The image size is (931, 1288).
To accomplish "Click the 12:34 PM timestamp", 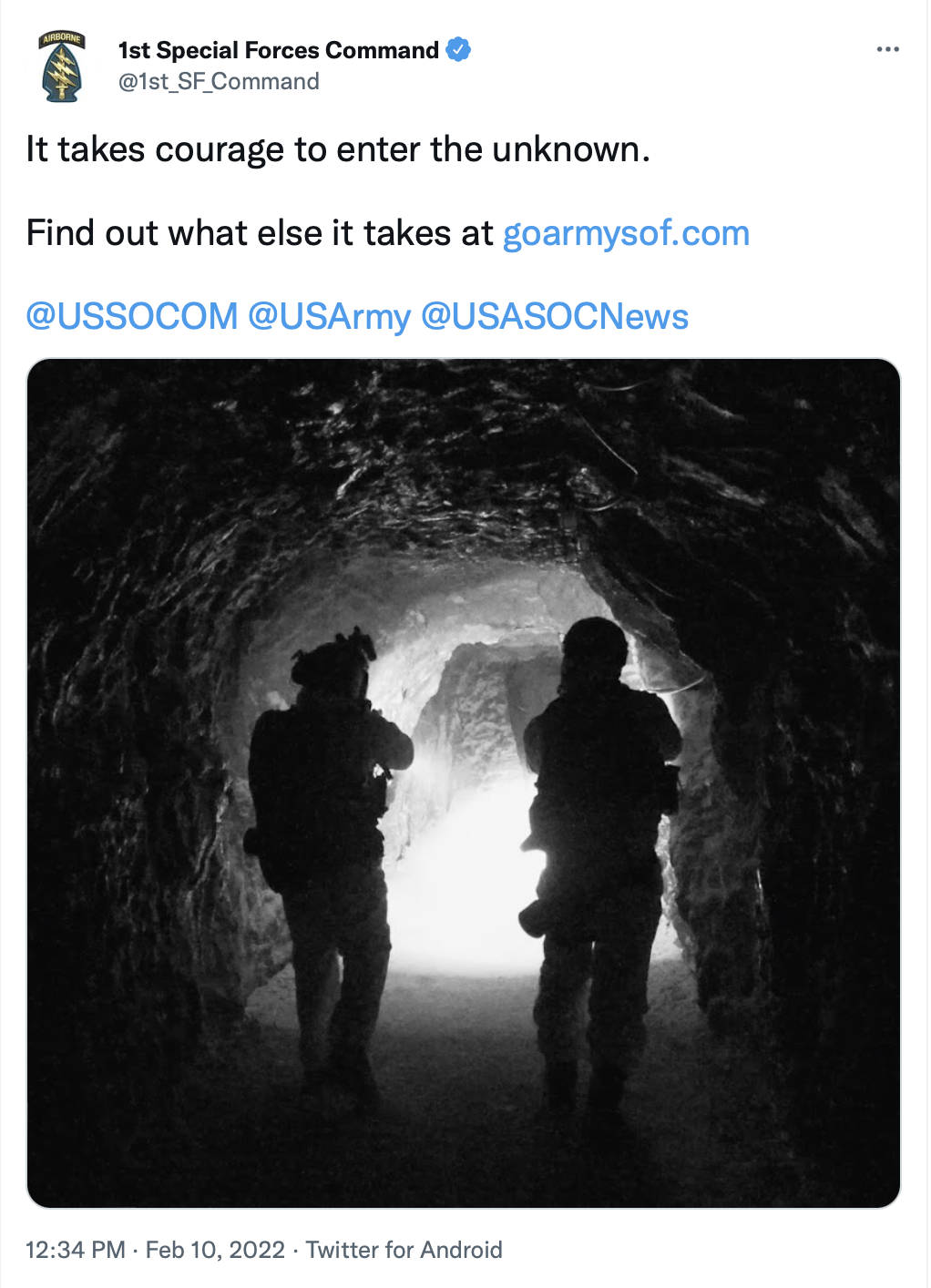I will click(x=76, y=1250).
